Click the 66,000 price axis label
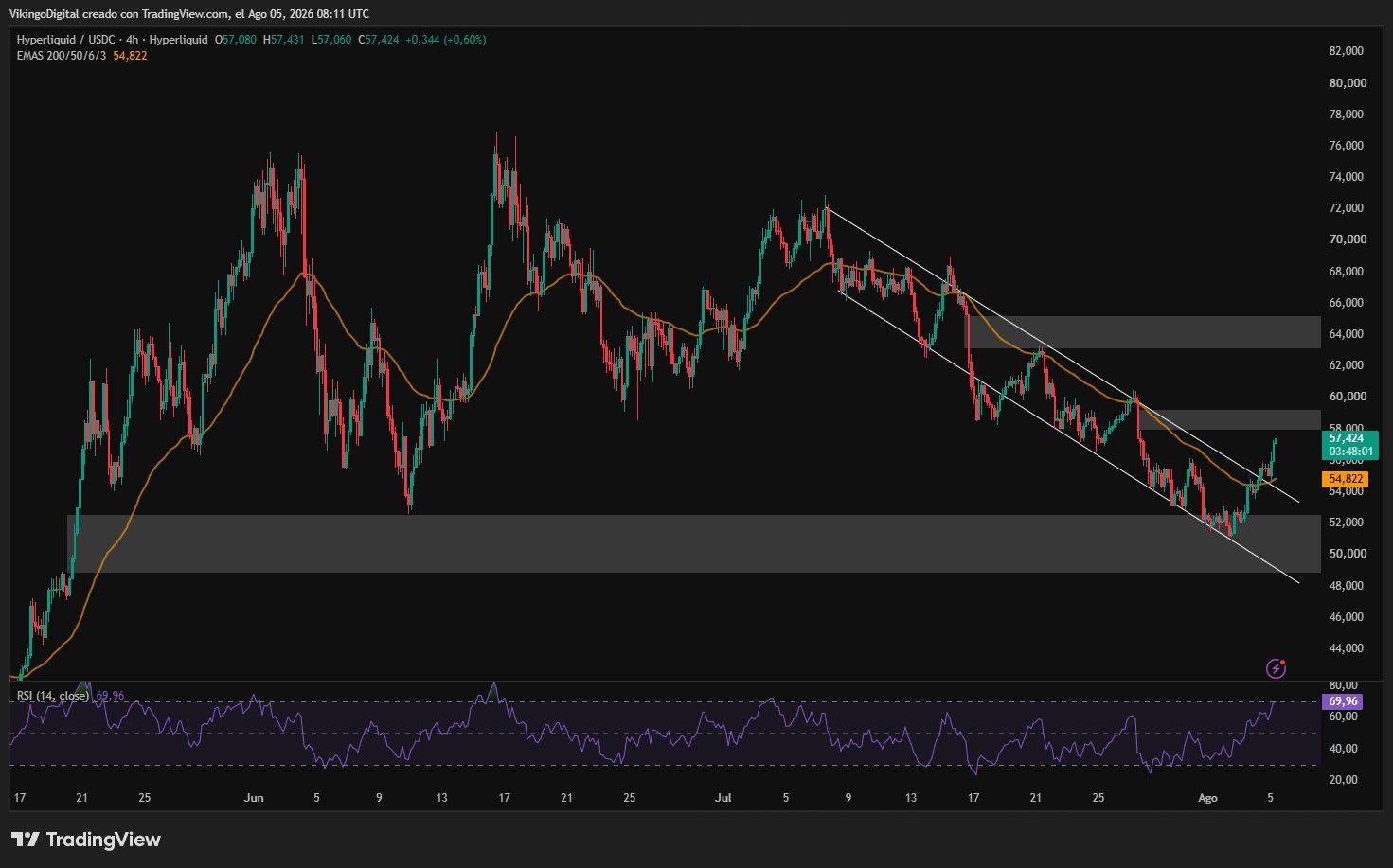The image size is (1393, 868). (1347, 303)
